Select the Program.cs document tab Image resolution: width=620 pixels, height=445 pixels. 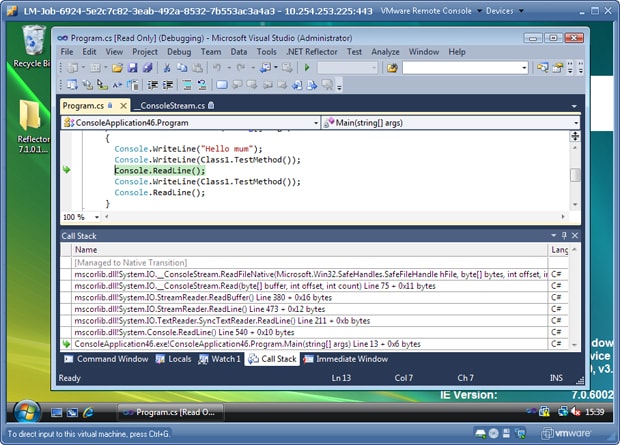(x=83, y=106)
